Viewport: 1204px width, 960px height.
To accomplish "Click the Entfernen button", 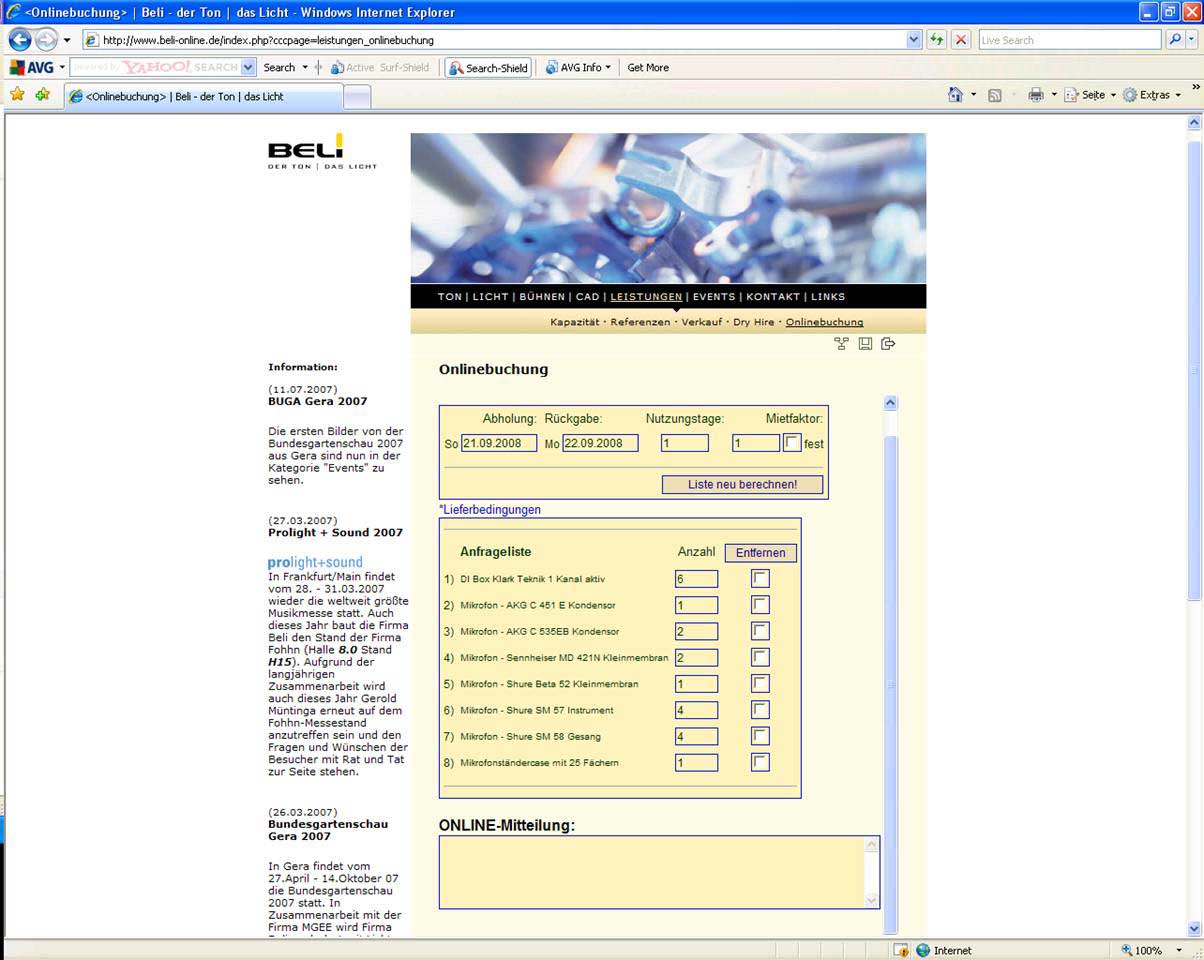I will (x=761, y=553).
